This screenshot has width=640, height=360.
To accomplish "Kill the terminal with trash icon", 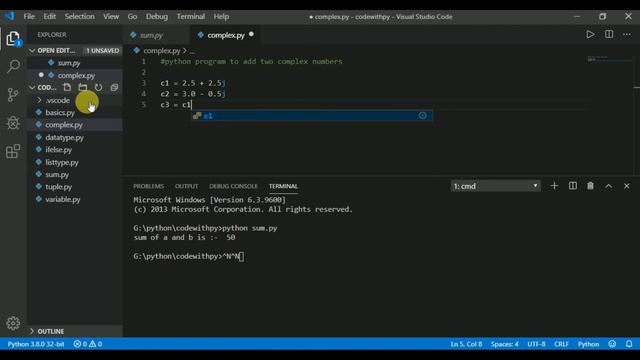I will pos(590,186).
